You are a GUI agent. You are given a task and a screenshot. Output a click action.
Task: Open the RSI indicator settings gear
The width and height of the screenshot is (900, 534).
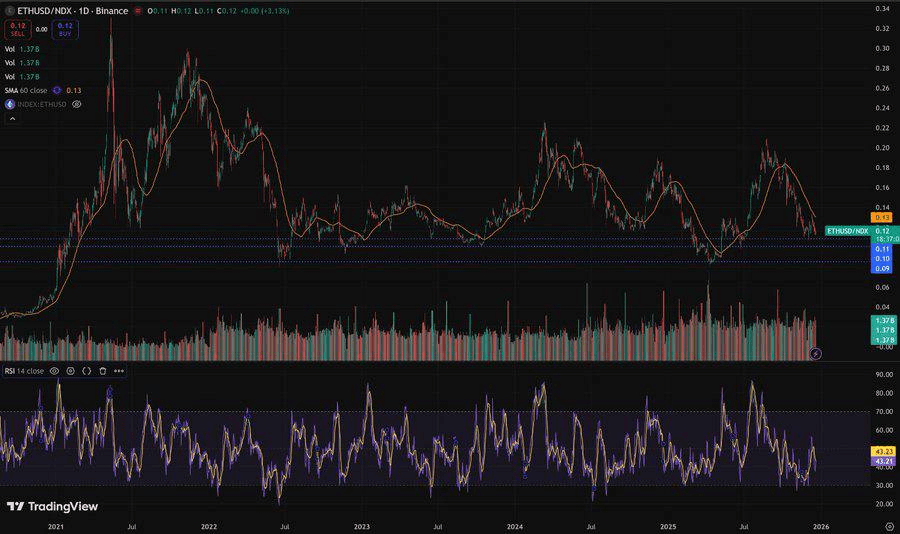tap(71, 371)
